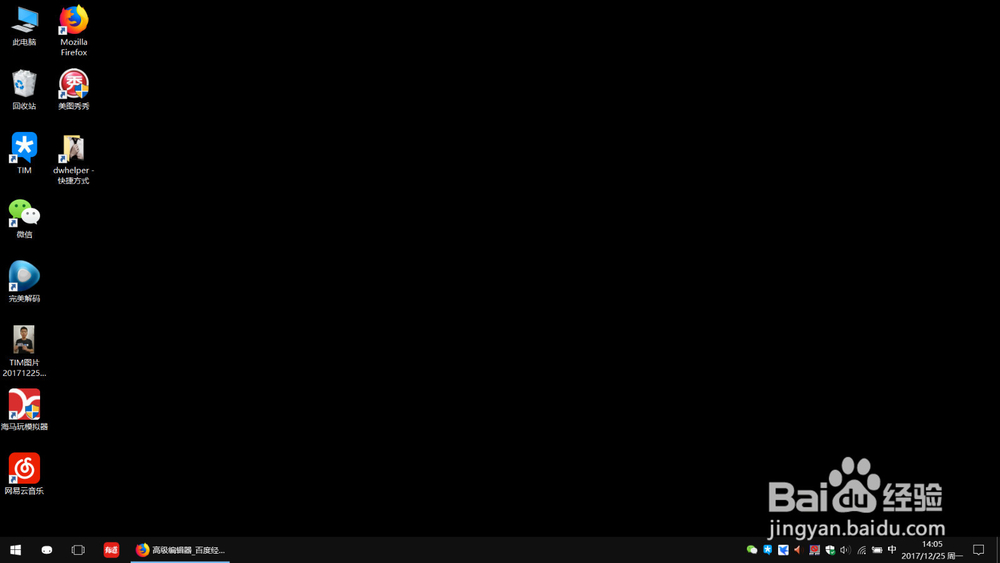Open the Action Center notifications
The width and height of the screenshot is (1000, 563).
pos(978,550)
